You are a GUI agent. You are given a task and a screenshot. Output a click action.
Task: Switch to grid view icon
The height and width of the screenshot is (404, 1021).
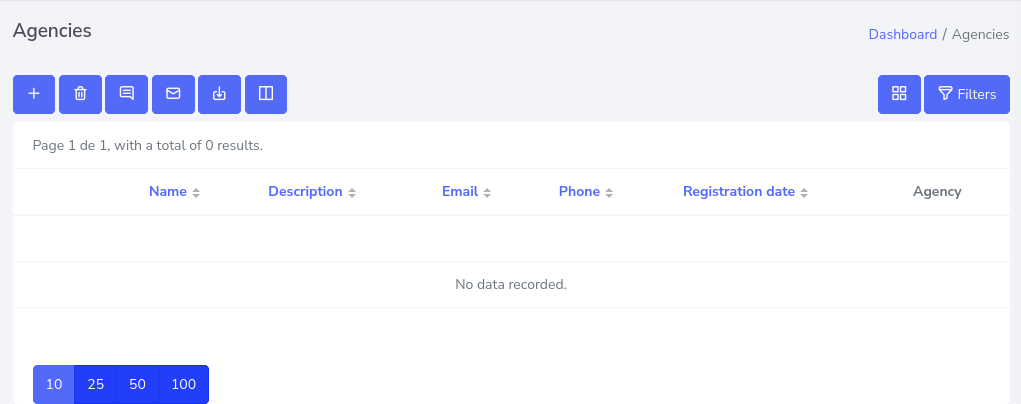coord(899,94)
